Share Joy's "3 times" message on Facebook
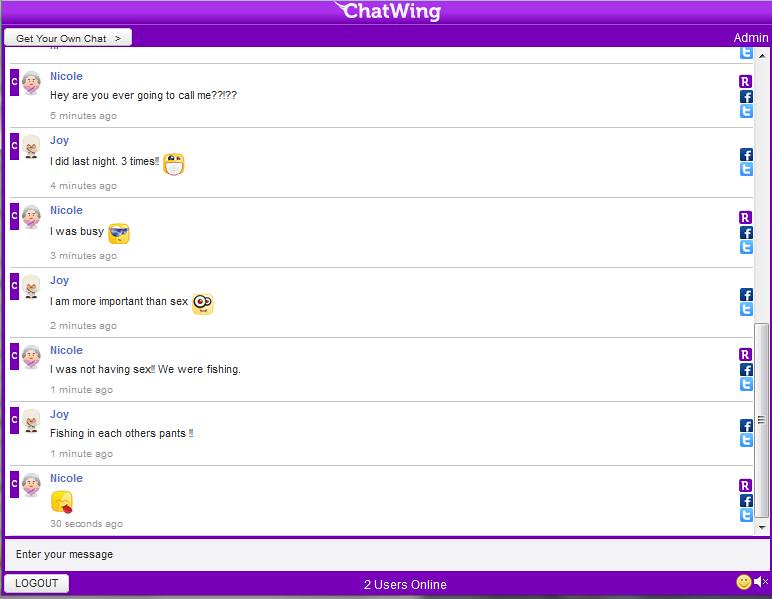Image resolution: width=772 pixels, height=599 pixels. click(x=746, y=155)
